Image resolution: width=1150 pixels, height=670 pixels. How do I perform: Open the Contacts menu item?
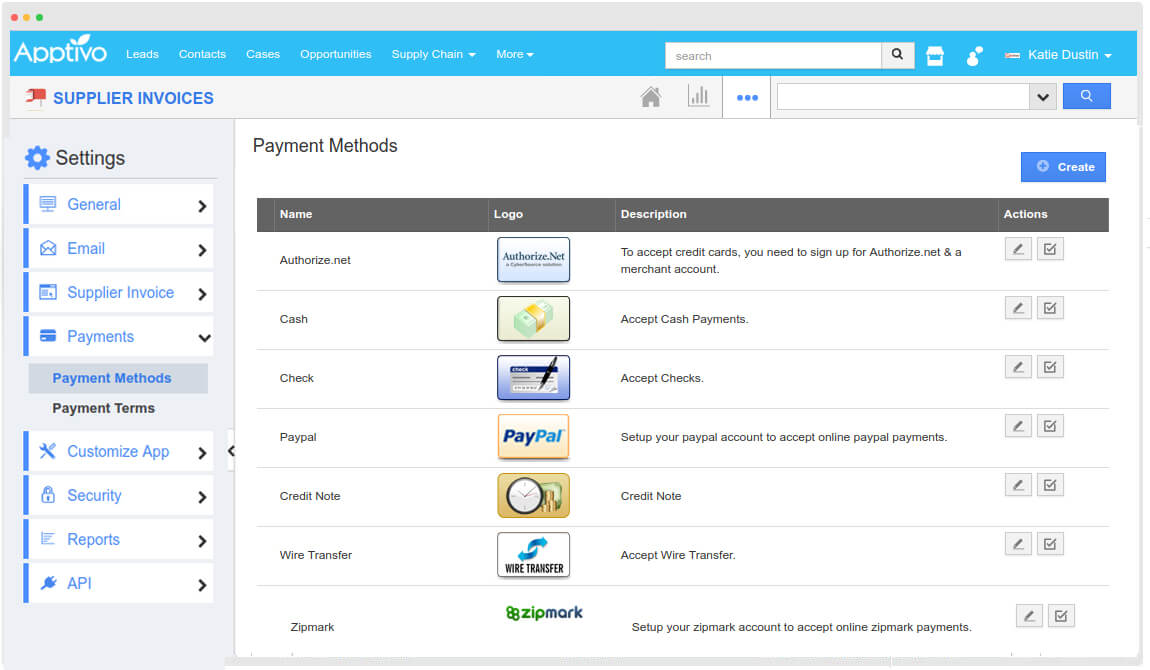[x=202, y=54]
